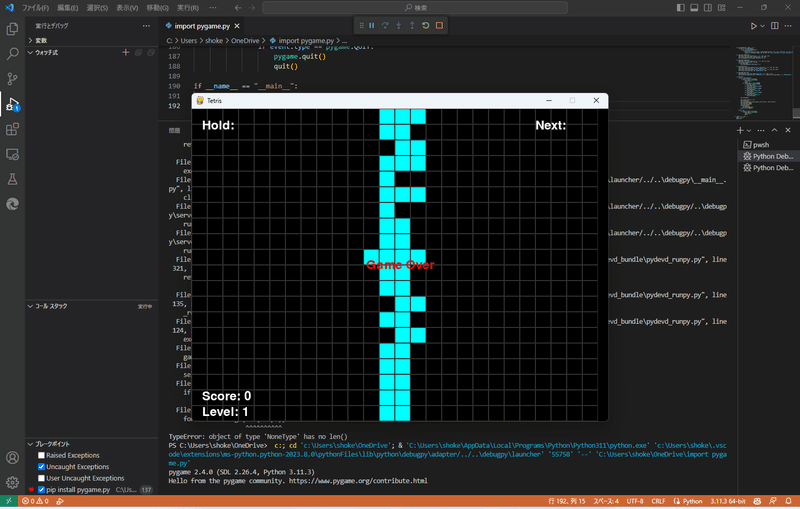Screen dimensions: 800x509
Task: Collapse the コール スタック section
Action: [92, 306]
